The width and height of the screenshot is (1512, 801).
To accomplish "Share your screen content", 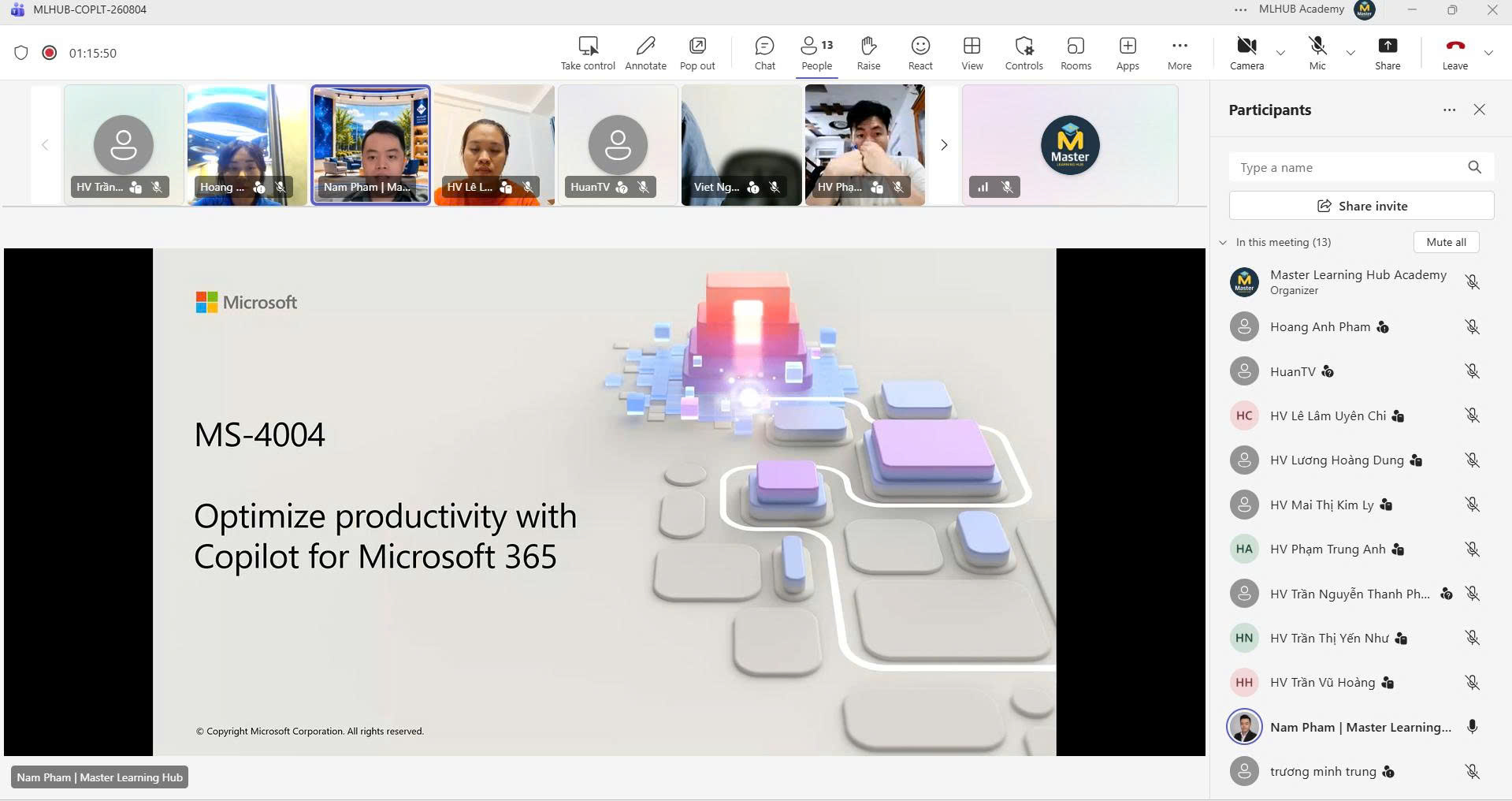I will [x=1388, y=53].
